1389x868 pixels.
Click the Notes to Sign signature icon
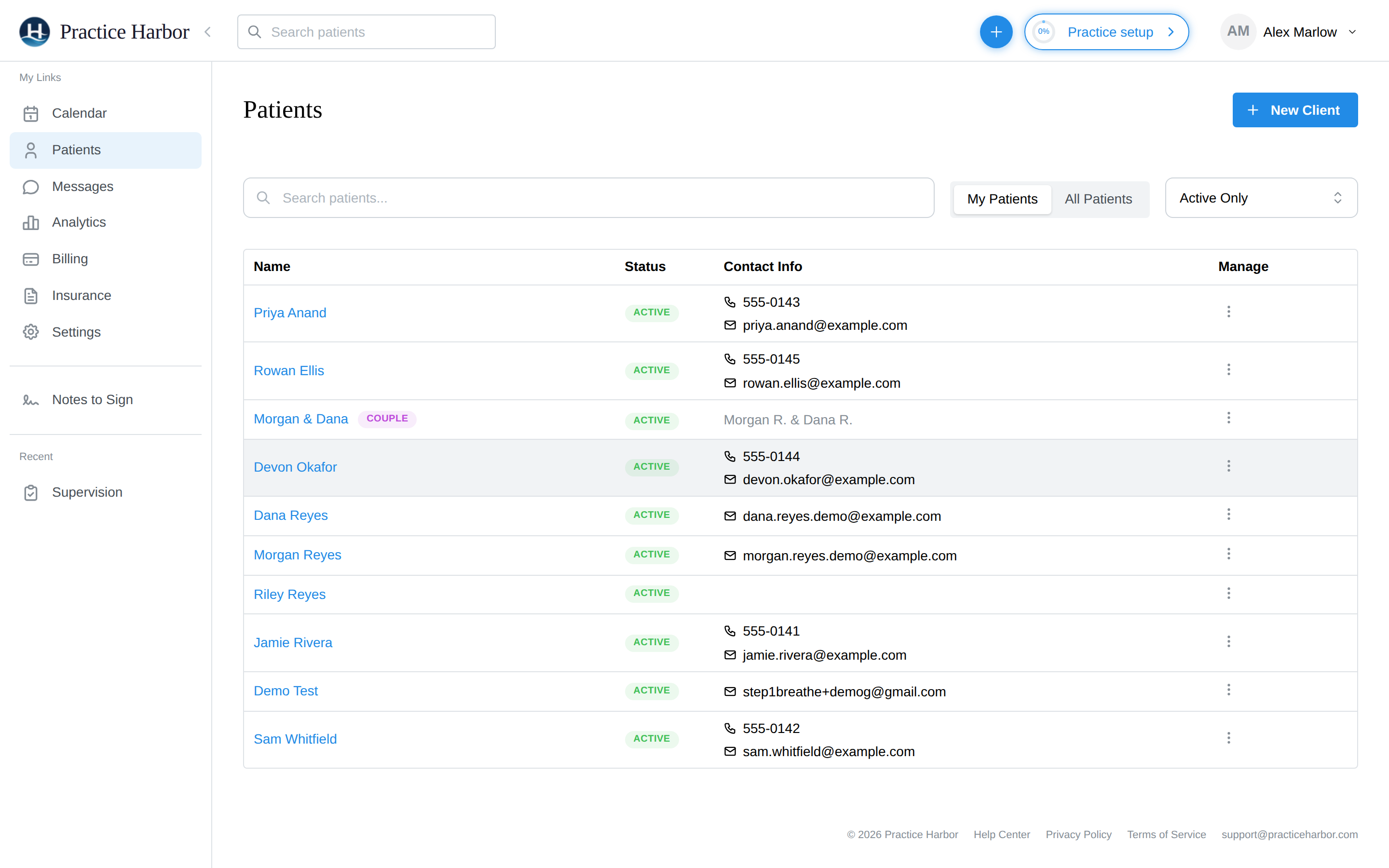(31, 400)
